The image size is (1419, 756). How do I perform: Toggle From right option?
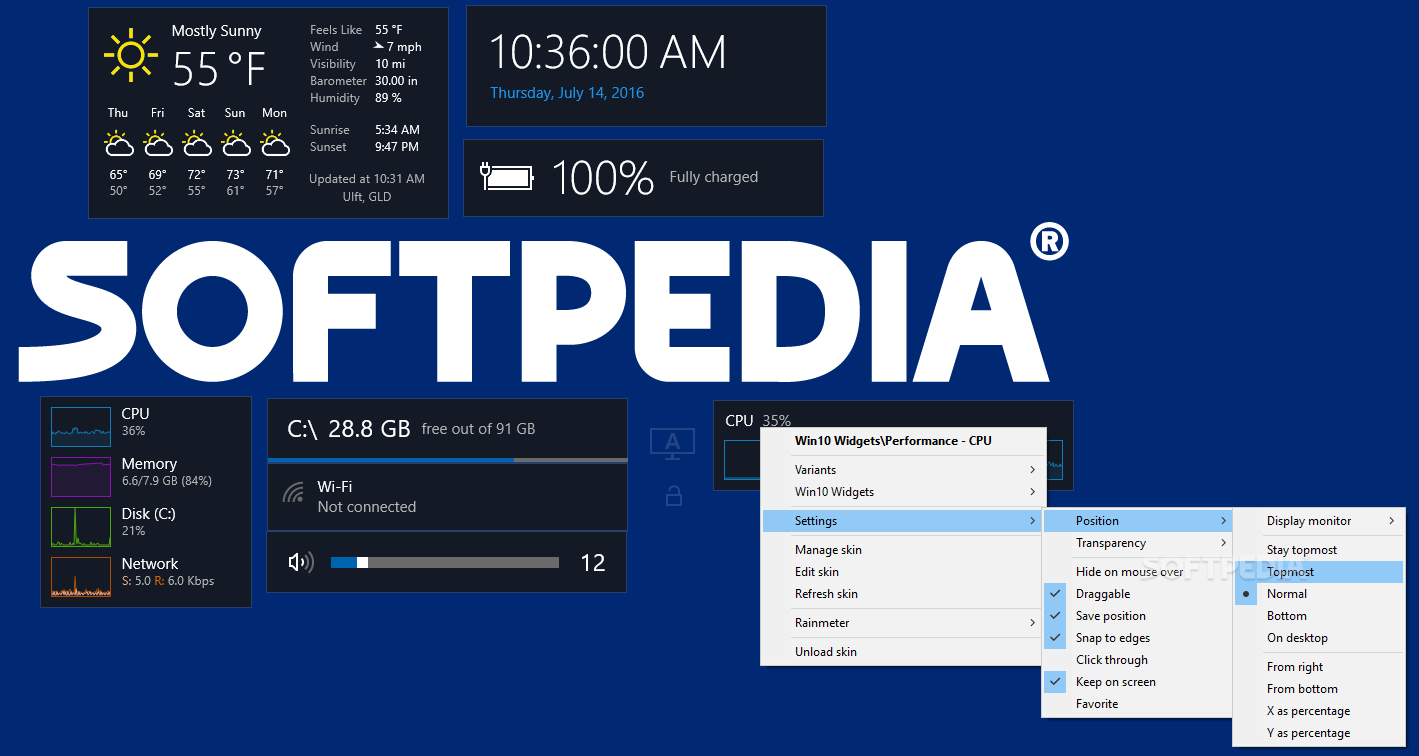click(1319, 667)
